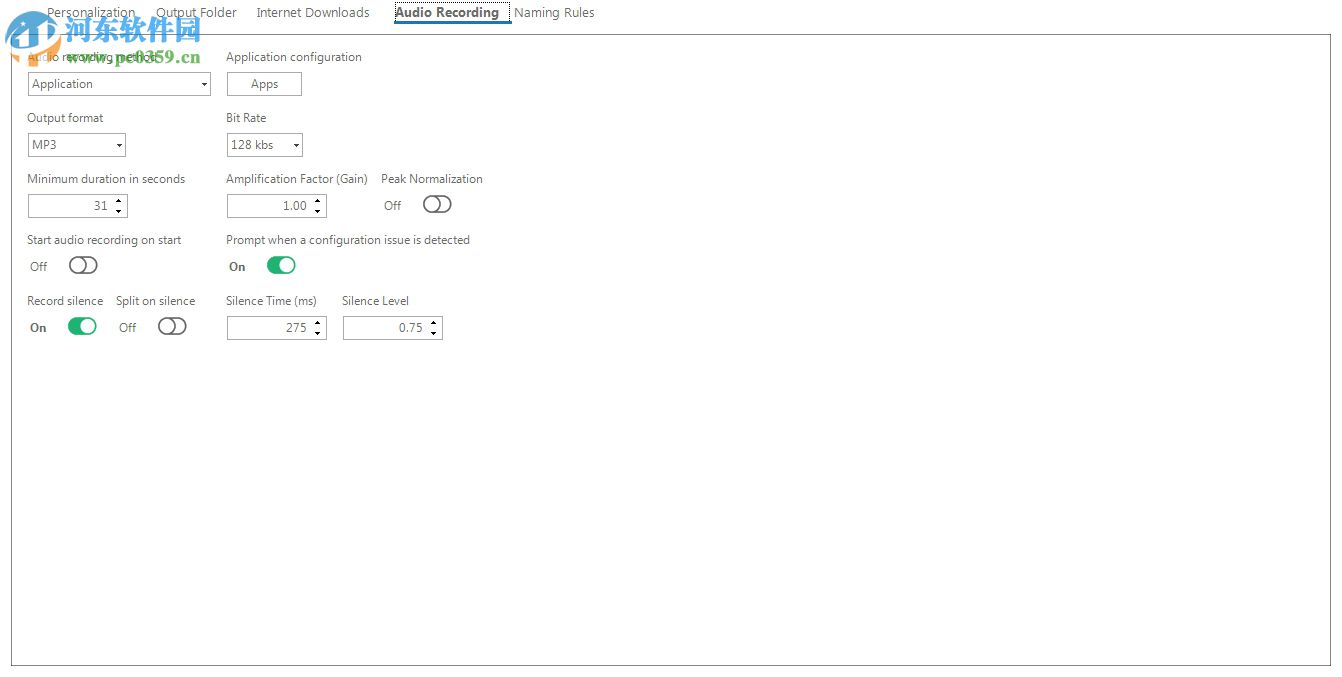Decrease the Silence Level value
This screenshot has width=1342, height=677.
(x=434, y=333)
